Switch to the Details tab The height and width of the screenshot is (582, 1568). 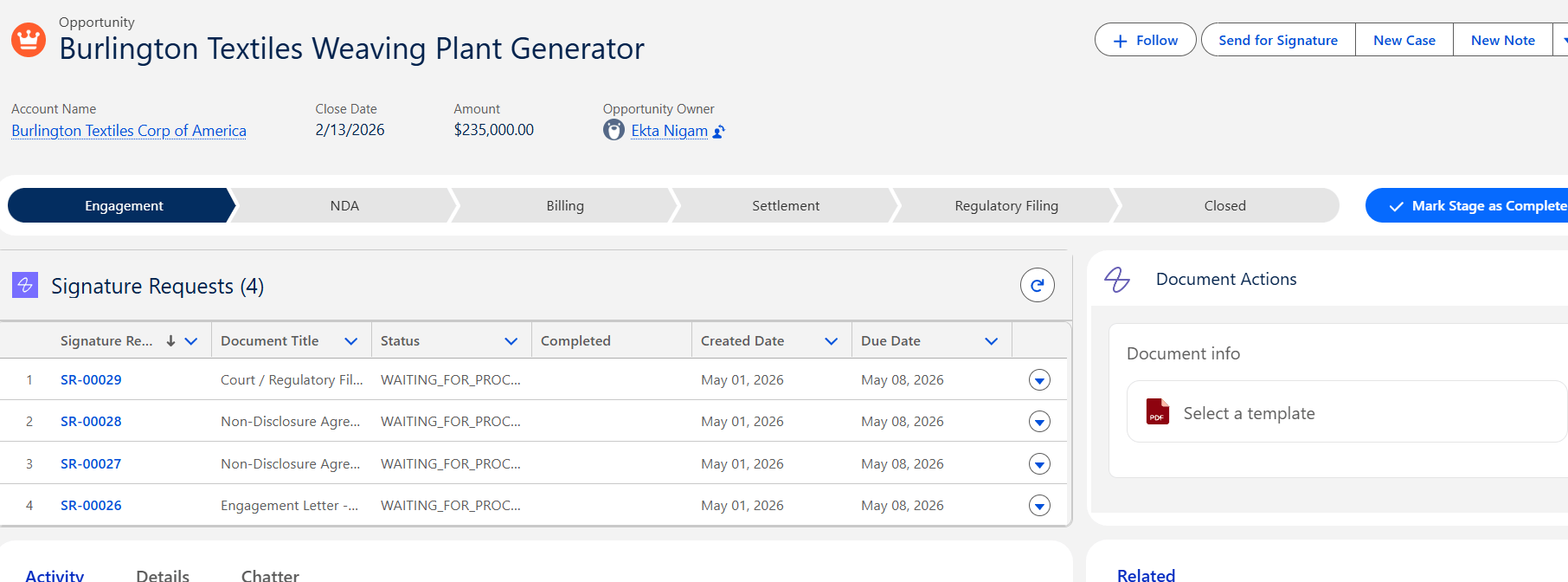(163, 575)
